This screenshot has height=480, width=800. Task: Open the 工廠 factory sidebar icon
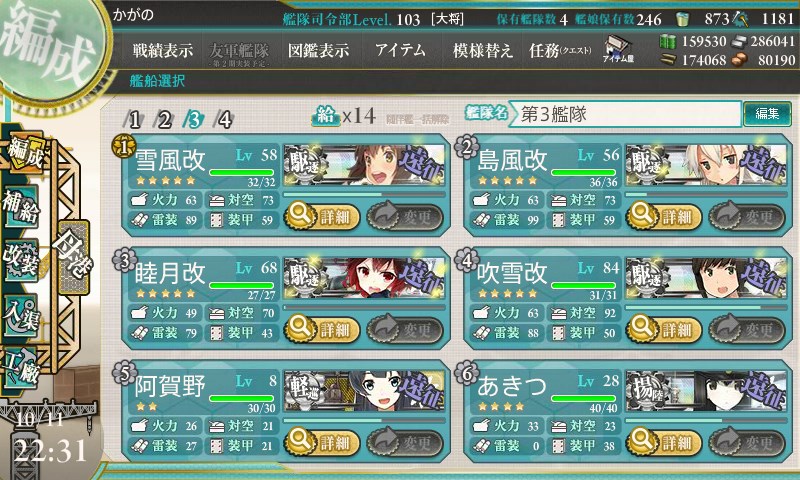click(x=21, y=369)
